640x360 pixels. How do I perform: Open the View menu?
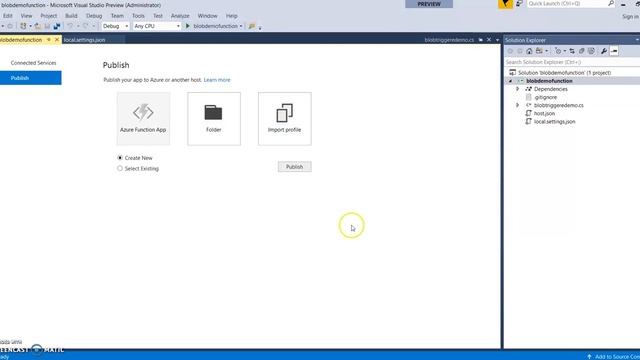(26, 16)
